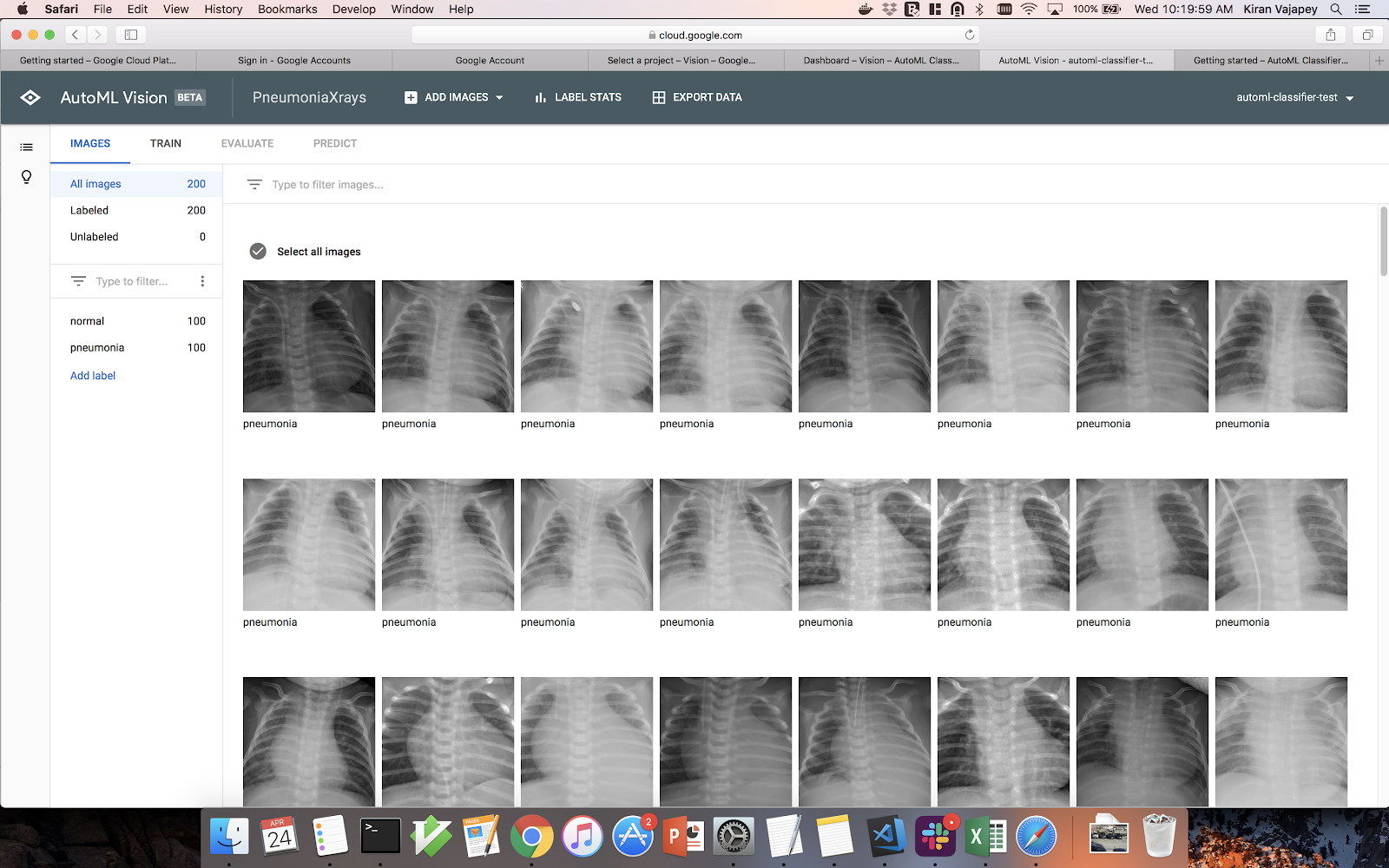Screen dimensions: 1389x868
Task: Click the Export Data grid icon
Action: click(659, 97)
